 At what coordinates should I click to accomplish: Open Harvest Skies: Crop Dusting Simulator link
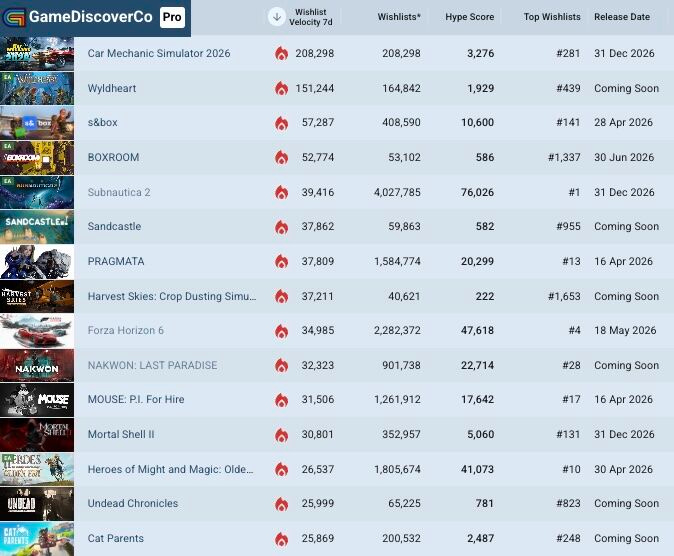pos(172,296)
